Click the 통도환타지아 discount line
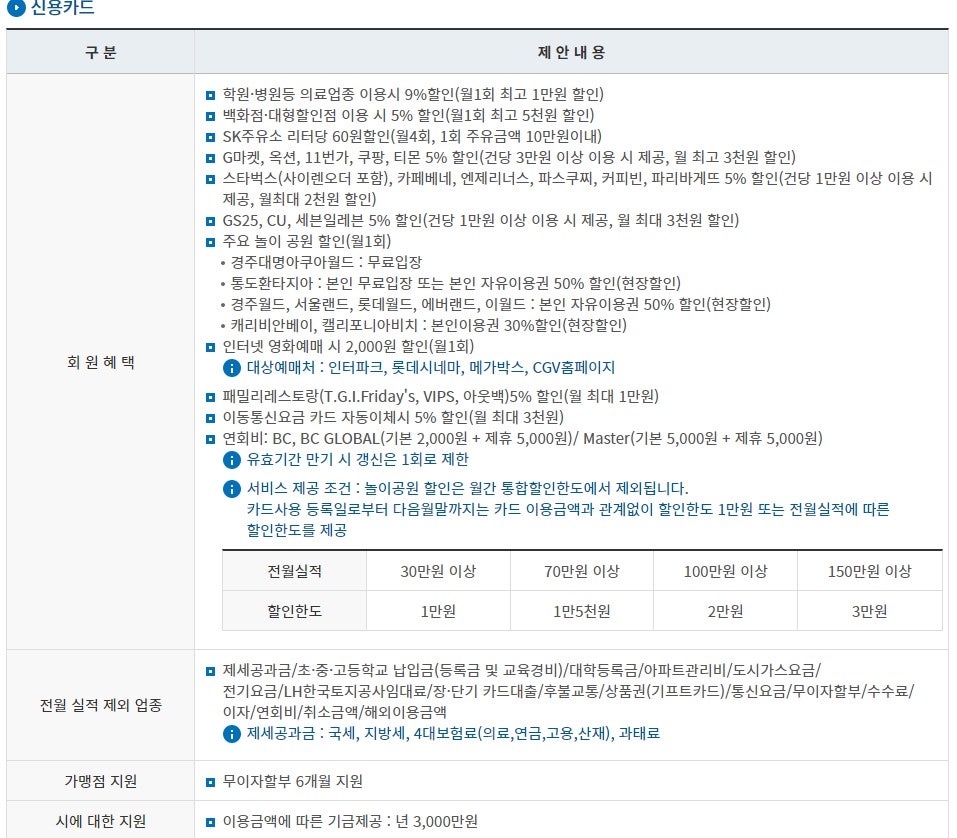The height and width of the screenshot is (838, 957). pyautogui.click(x=455, y=283)
